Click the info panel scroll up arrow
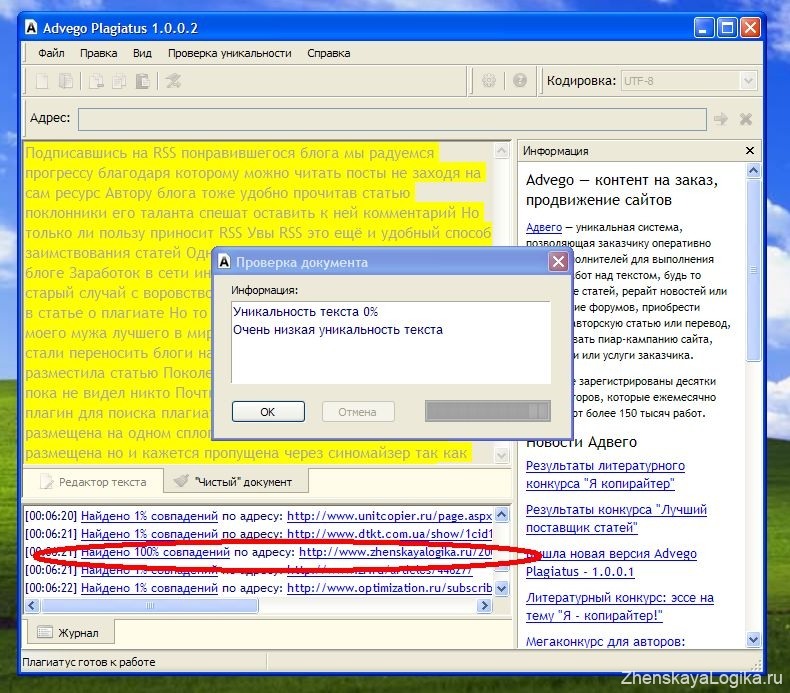This screenshot has width=790, height=693. click(x=753, y=170)
